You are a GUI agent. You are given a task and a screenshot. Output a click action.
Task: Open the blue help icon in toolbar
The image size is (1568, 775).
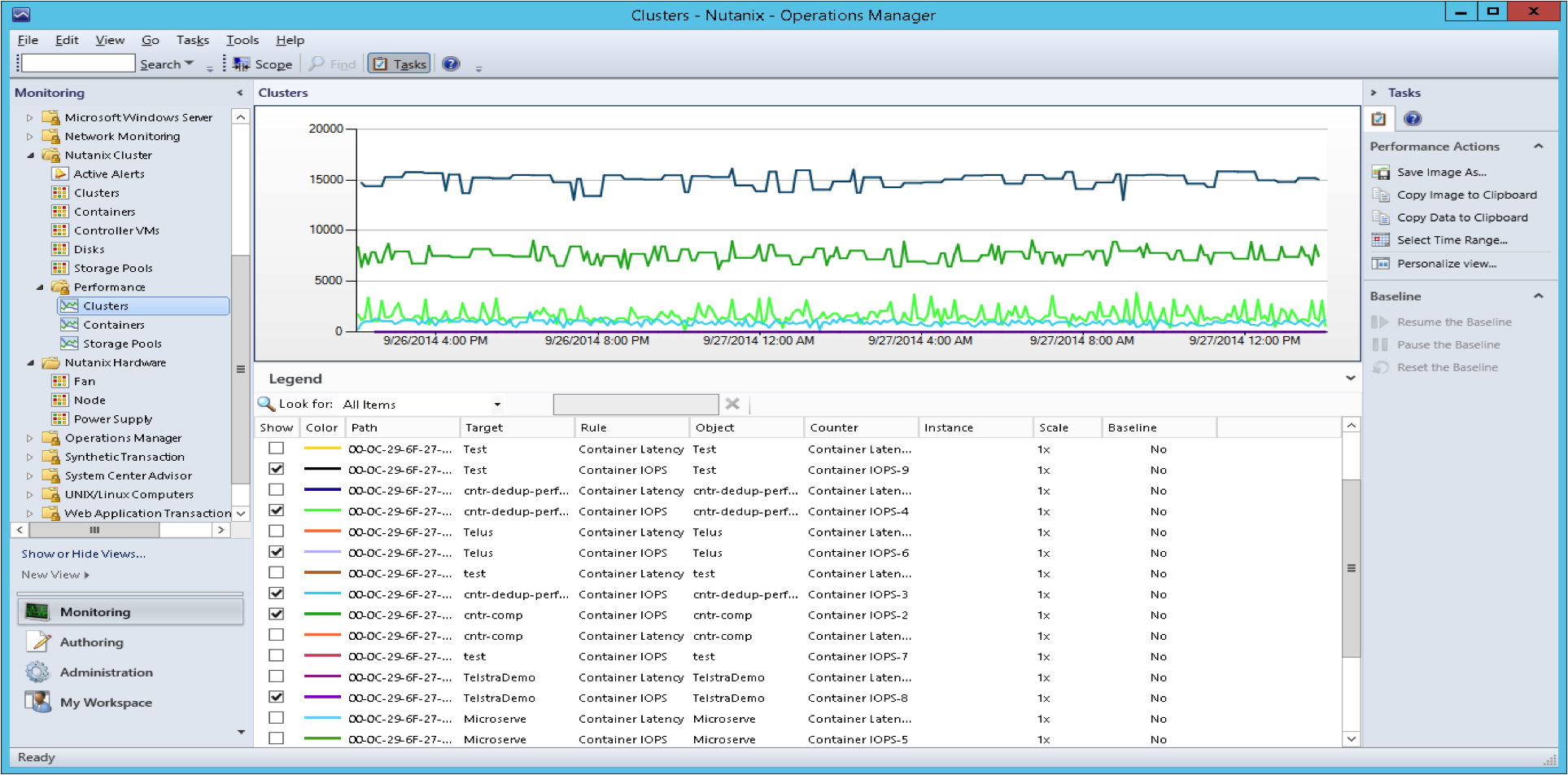[x=451, y=63]
